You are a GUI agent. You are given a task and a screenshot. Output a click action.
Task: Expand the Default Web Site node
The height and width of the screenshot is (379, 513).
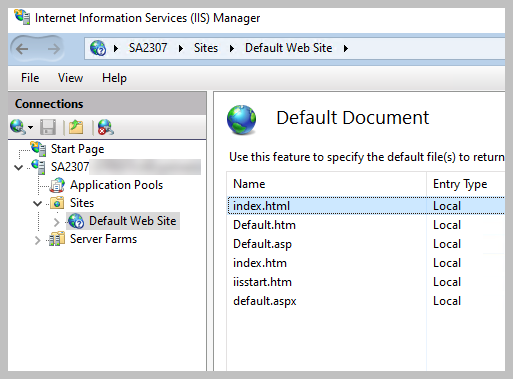[56, 222]
